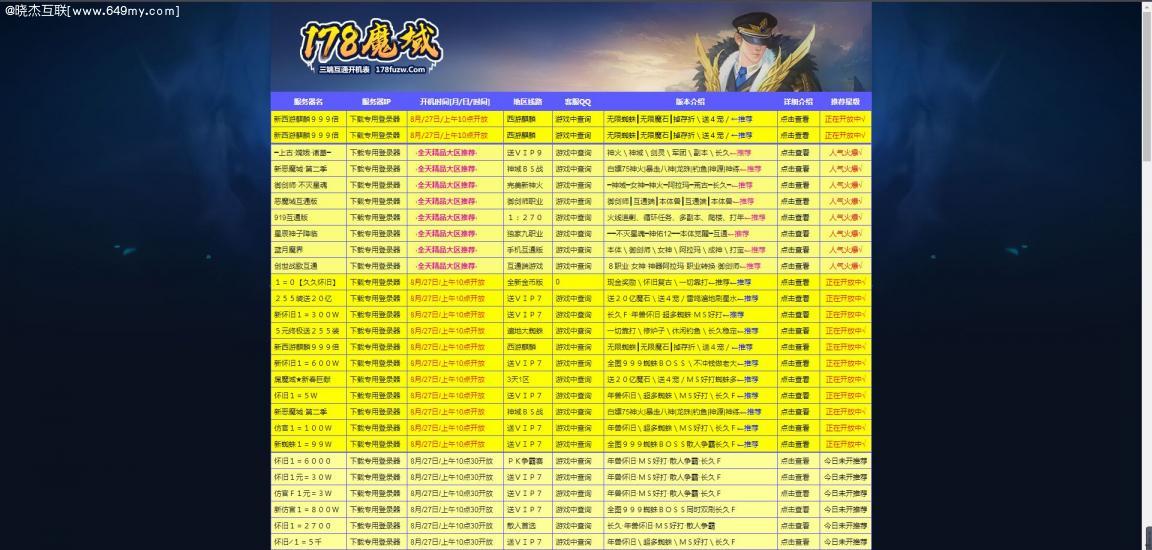The image size is (1152, 550).
Task: Click 点击查看 in the 新仿官1=800W row
Action: pyautogui.click(x=795, y=510)
